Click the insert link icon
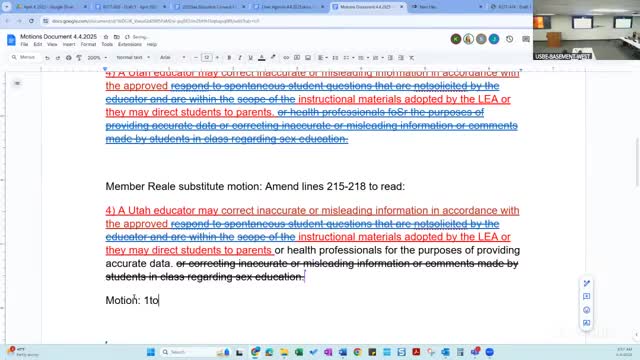Image resolution: width=640 pixels, height=360 pixels. pyautogui.click(x=286, y=58)
